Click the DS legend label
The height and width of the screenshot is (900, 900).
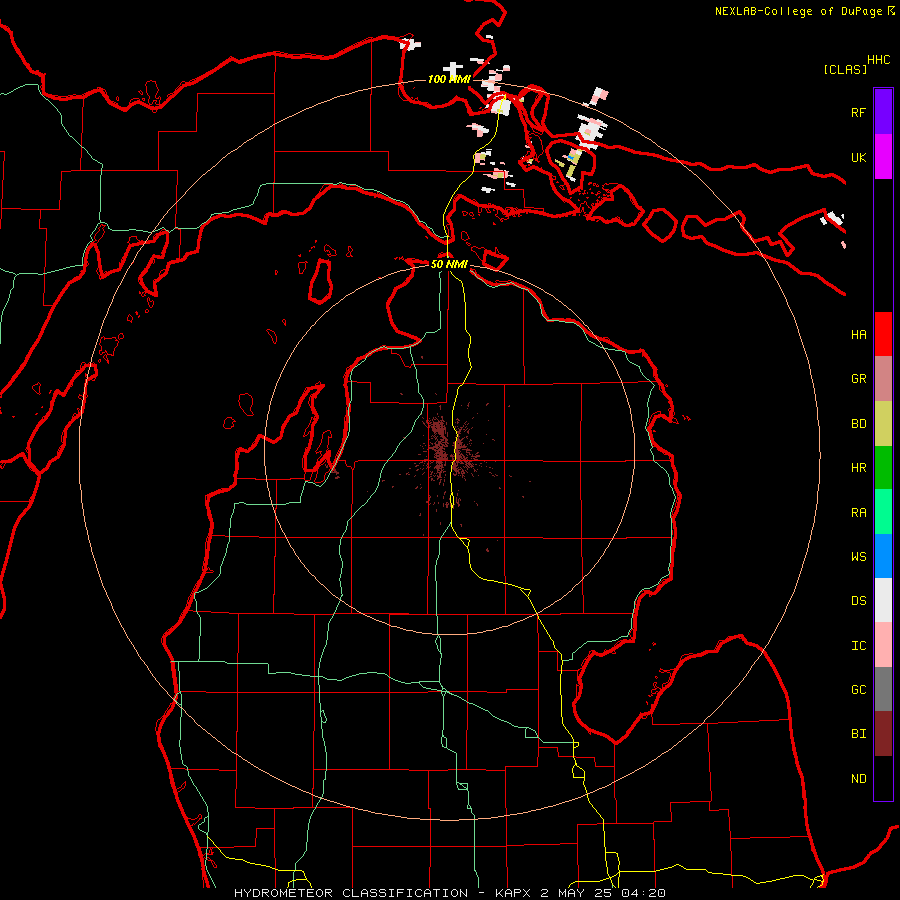click(858, 601)
